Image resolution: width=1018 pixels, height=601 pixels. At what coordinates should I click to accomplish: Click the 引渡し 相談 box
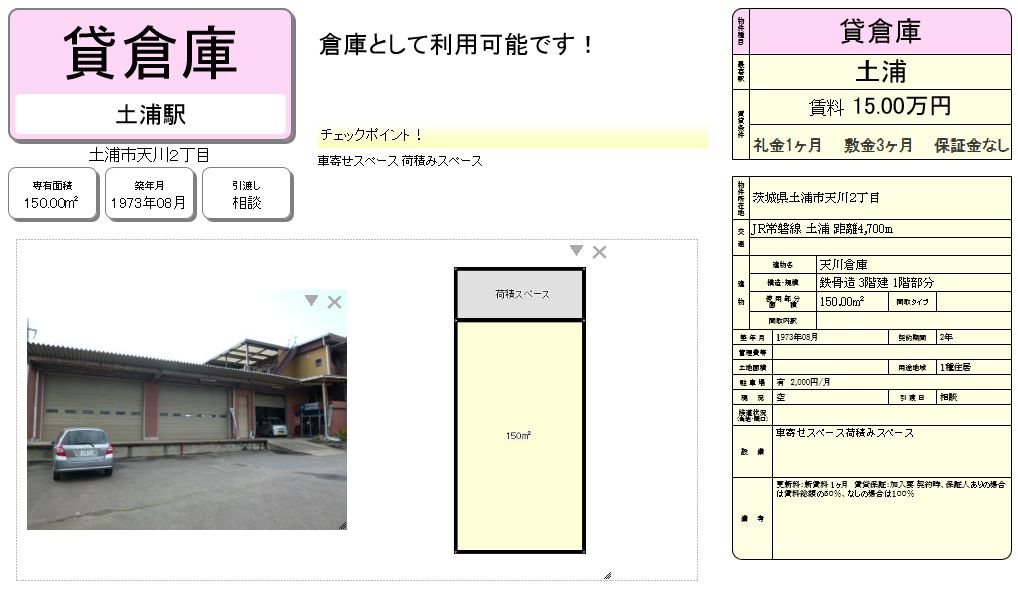point(246,194)
